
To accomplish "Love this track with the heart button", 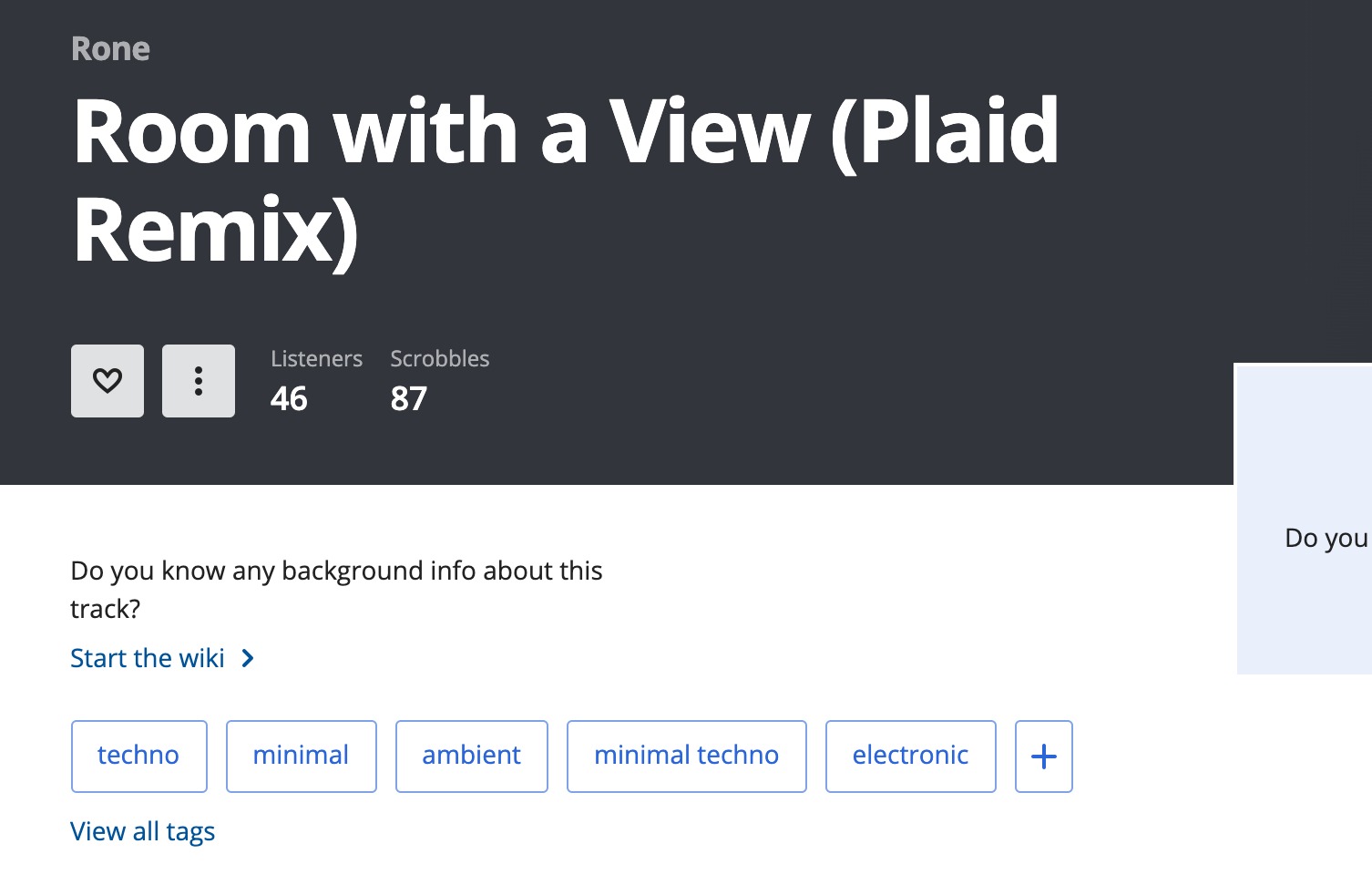I will click(108, 381).
